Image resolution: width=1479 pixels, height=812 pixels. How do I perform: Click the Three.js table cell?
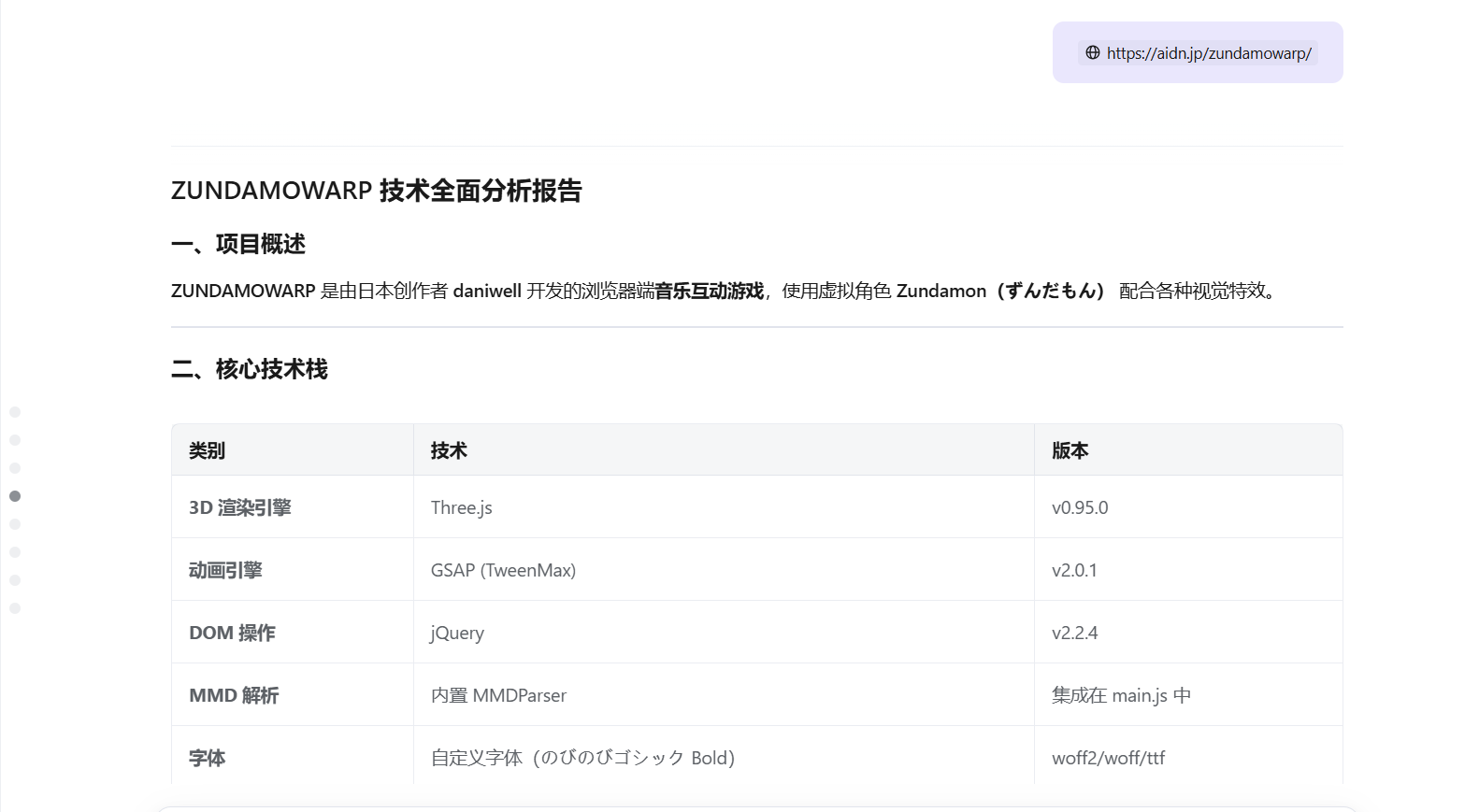461,507
